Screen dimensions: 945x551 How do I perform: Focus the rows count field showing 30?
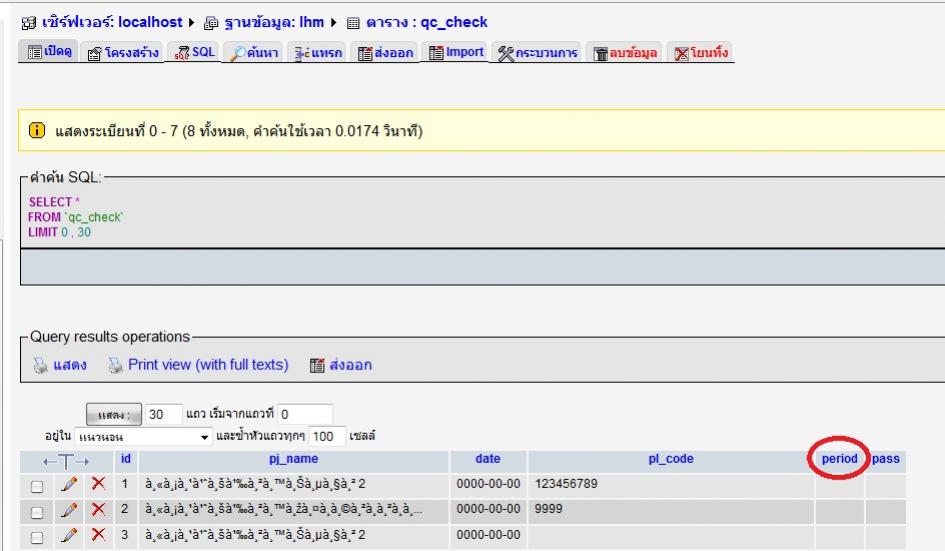163,414
